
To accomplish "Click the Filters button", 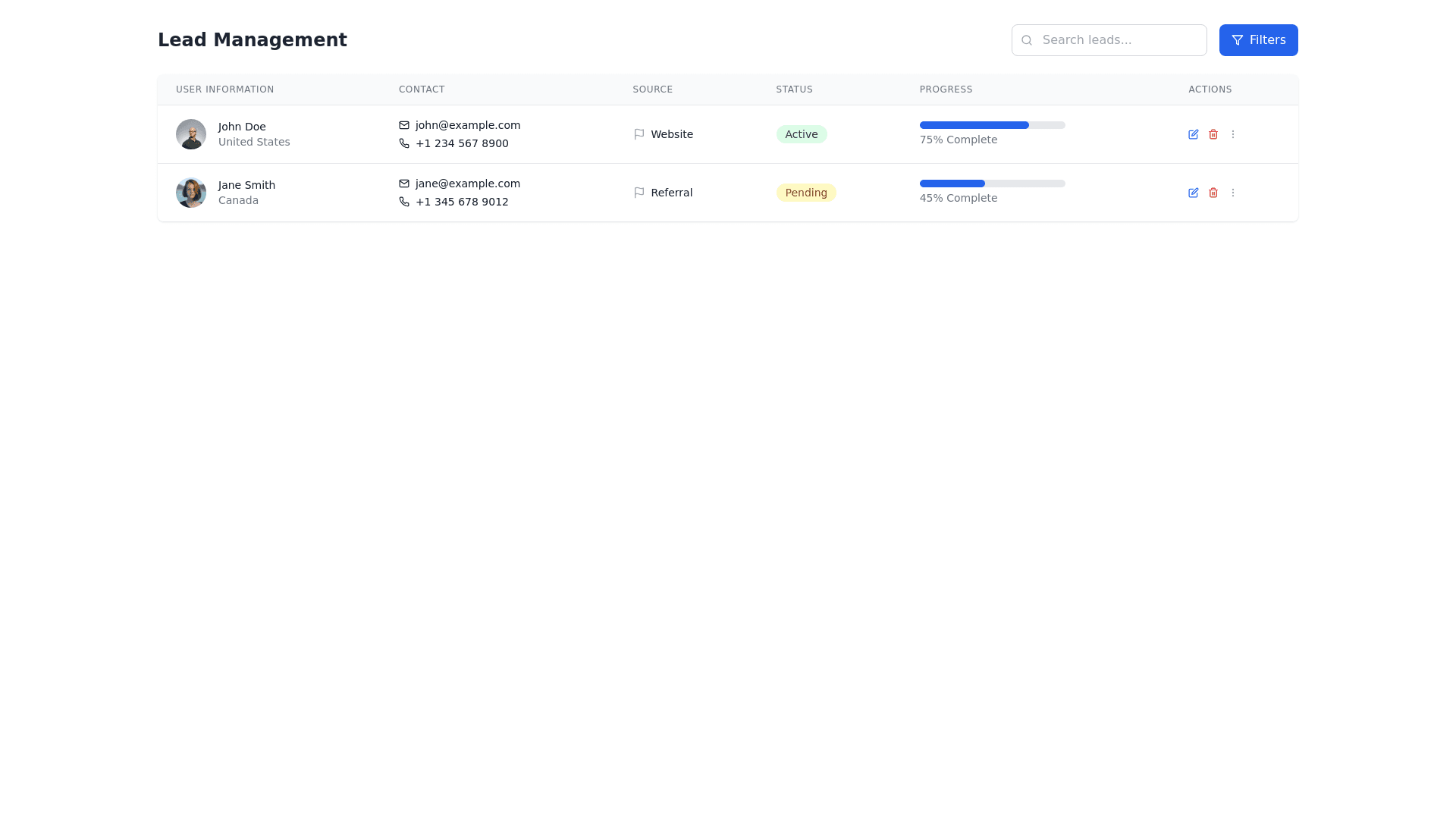I will click(x=1258, y=39).
